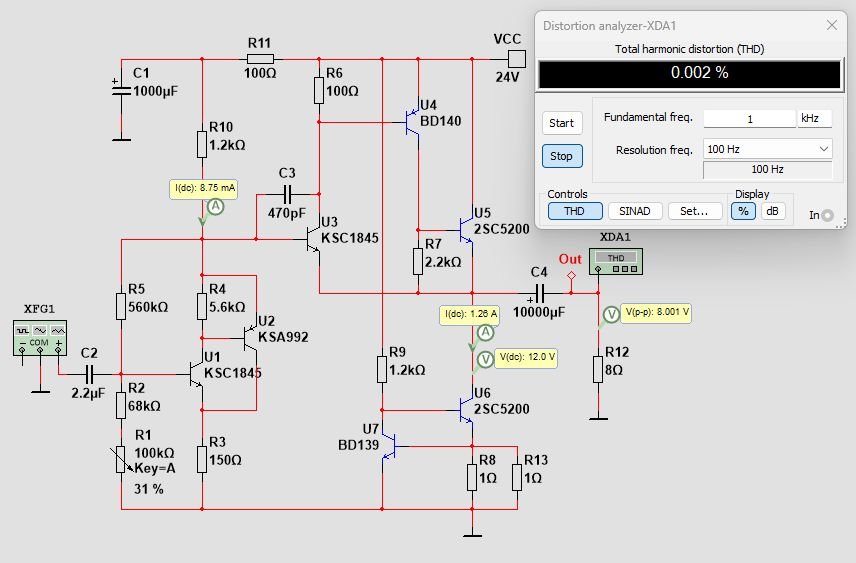Click the ammeter probe showing 8.75 mA
The image size is (856, 563).
point(216,206)
